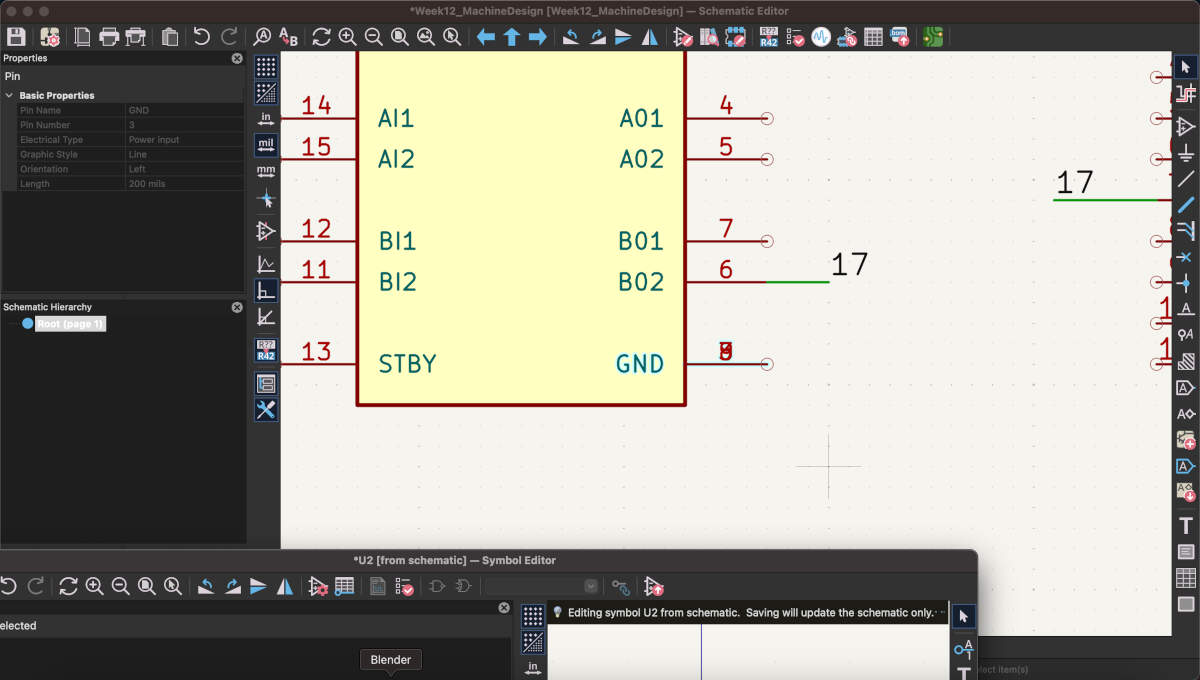
Task: Toggle the R?? R42 icon in the left toolbar
Action: click(x=266, y=350)
